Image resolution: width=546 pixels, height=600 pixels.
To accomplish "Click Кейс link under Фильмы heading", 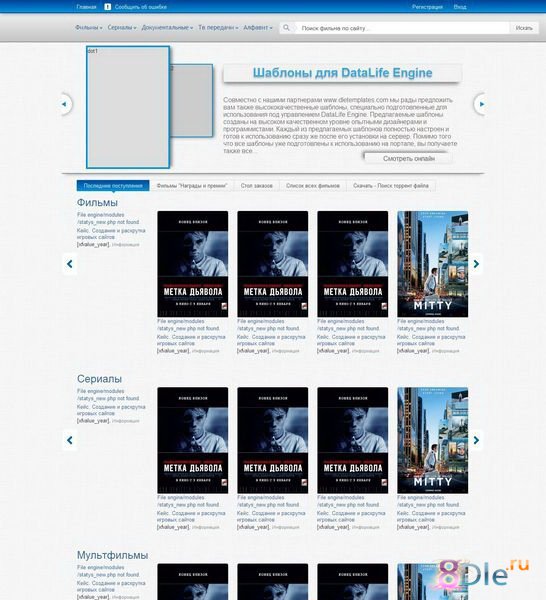I will point(111,234).
